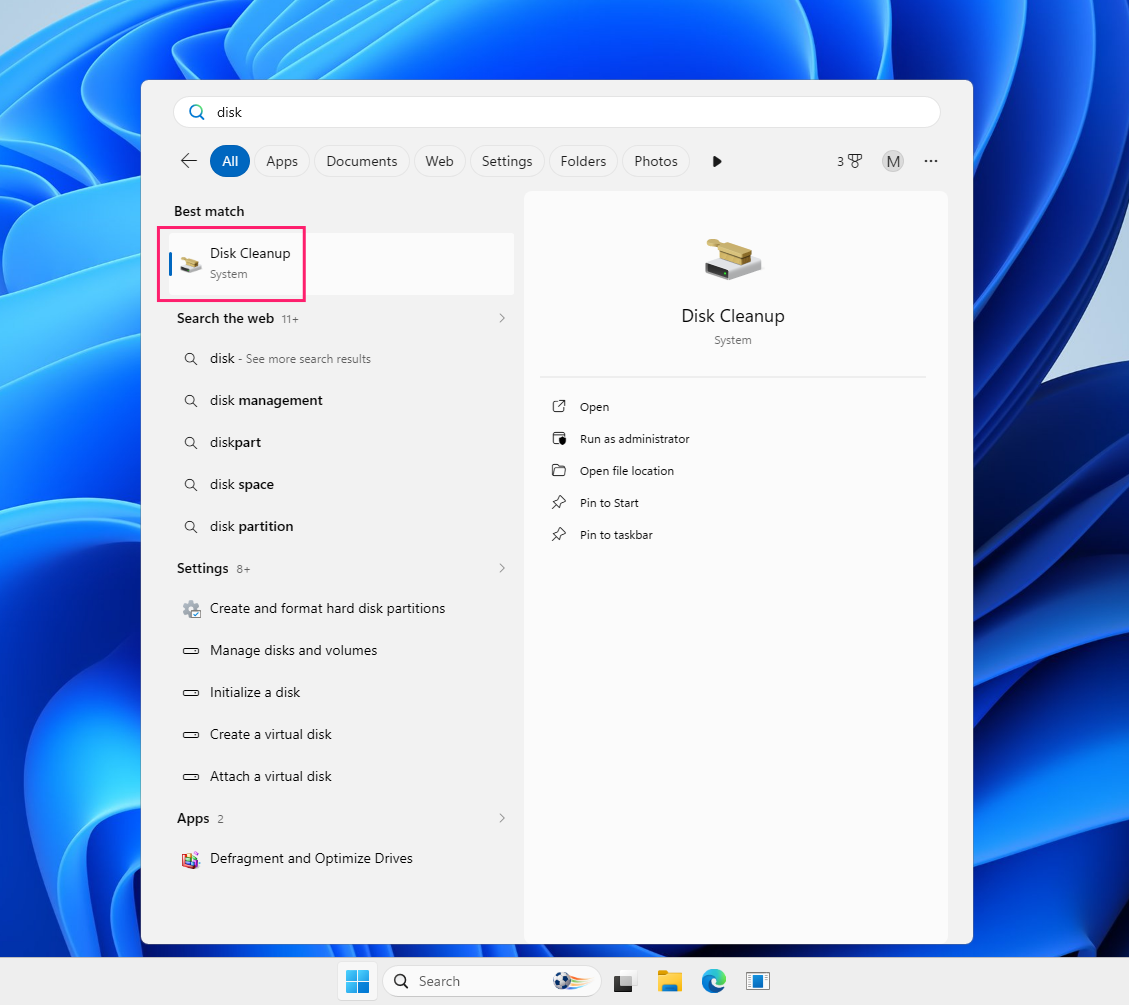Viewport: 1129px width, 1005px height.
Task: Click the Create and format partitions gear icon
Action: tap(191, 609)
